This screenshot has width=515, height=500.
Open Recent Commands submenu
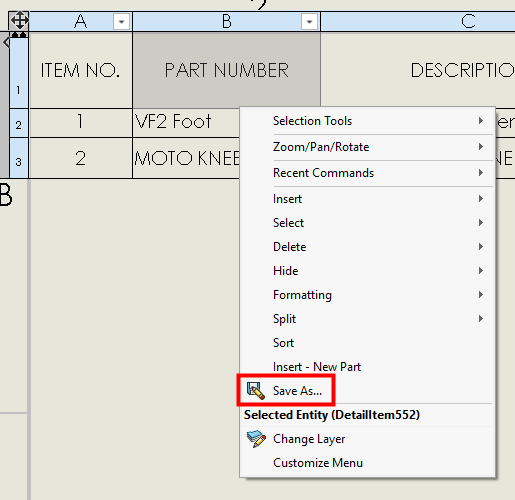(367, 173)
